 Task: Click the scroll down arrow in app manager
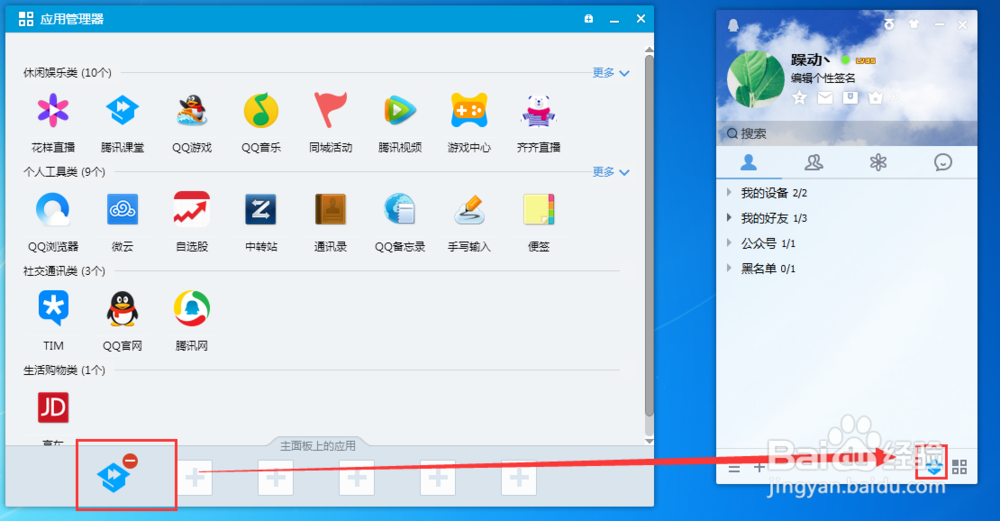tap(649, 441)
